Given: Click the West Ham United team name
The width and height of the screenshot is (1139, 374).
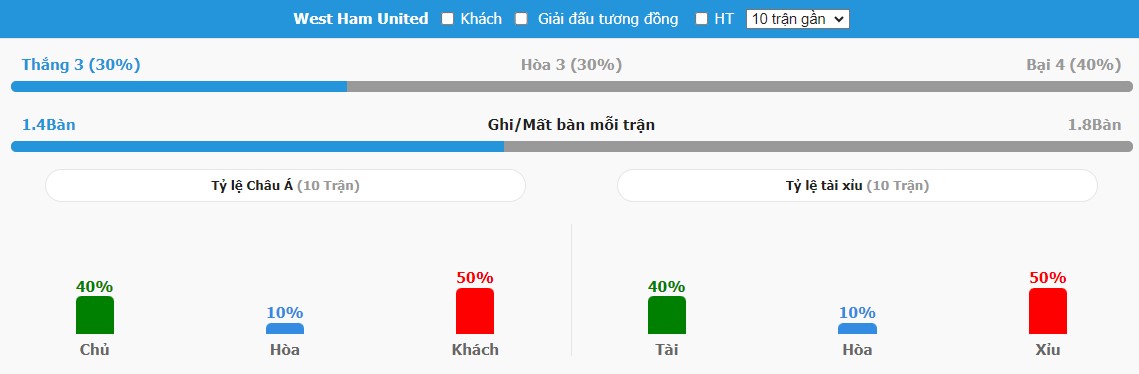Looking at the screenshot, I should [360, 19].
